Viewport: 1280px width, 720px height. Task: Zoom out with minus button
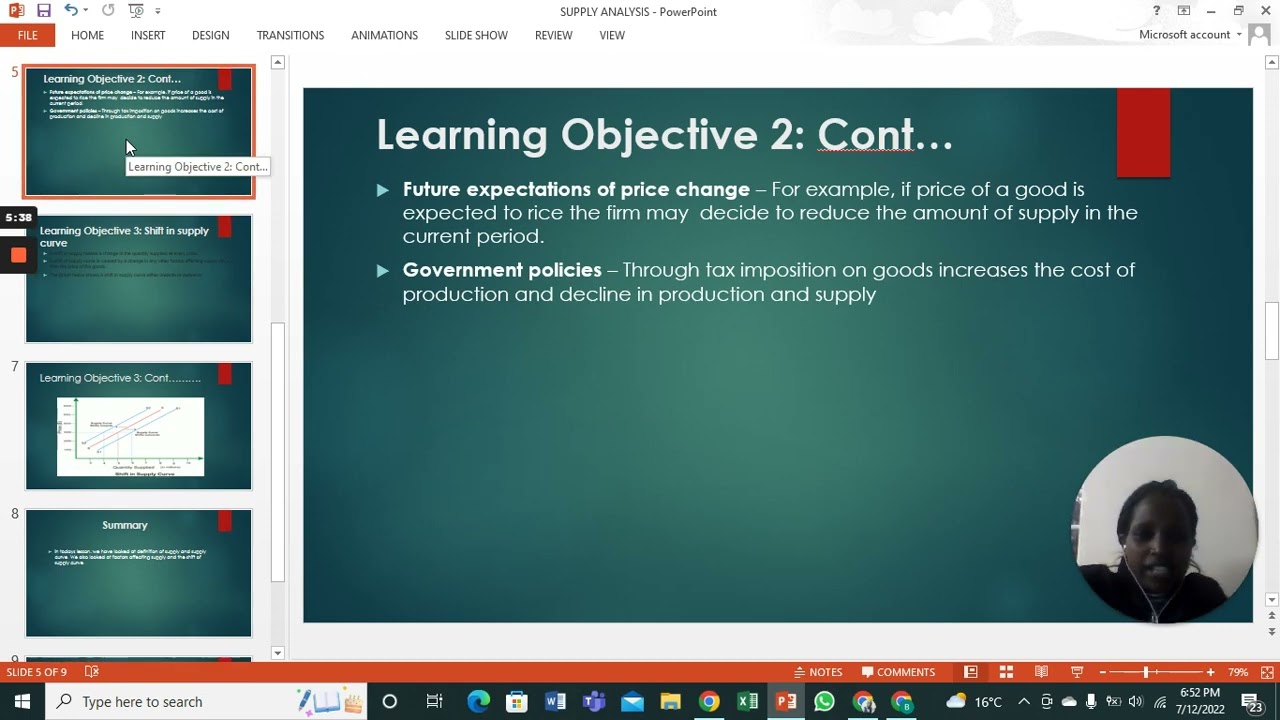[x=1103, y=672]
